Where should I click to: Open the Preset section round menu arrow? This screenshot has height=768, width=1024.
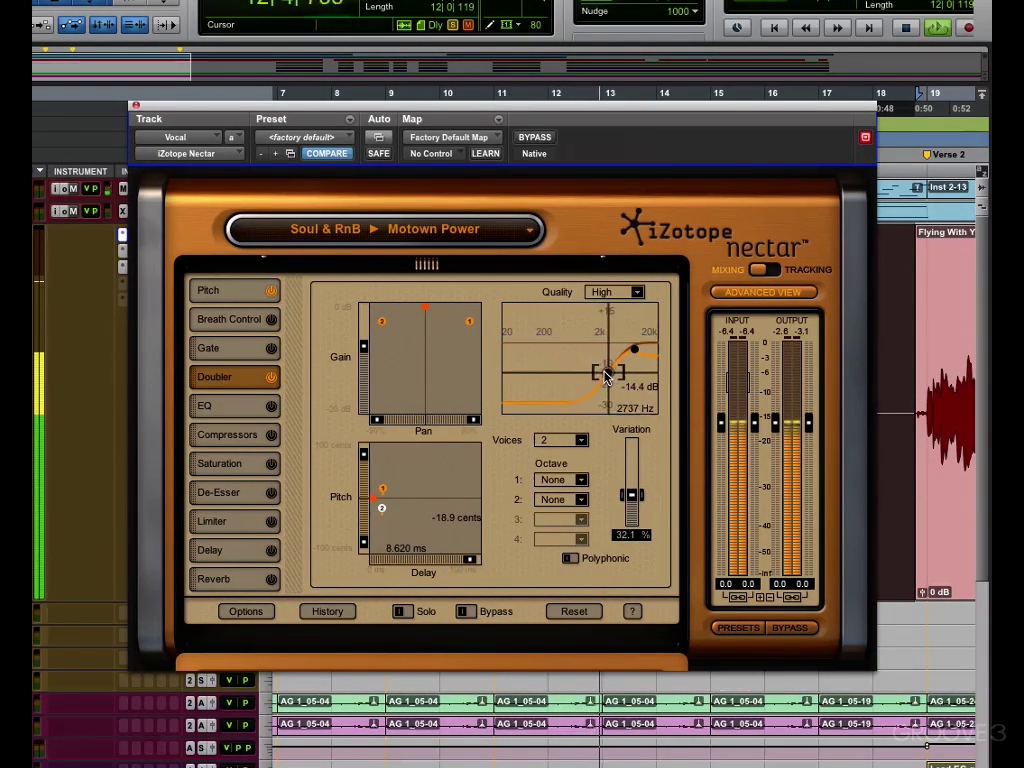click(350, 120)
